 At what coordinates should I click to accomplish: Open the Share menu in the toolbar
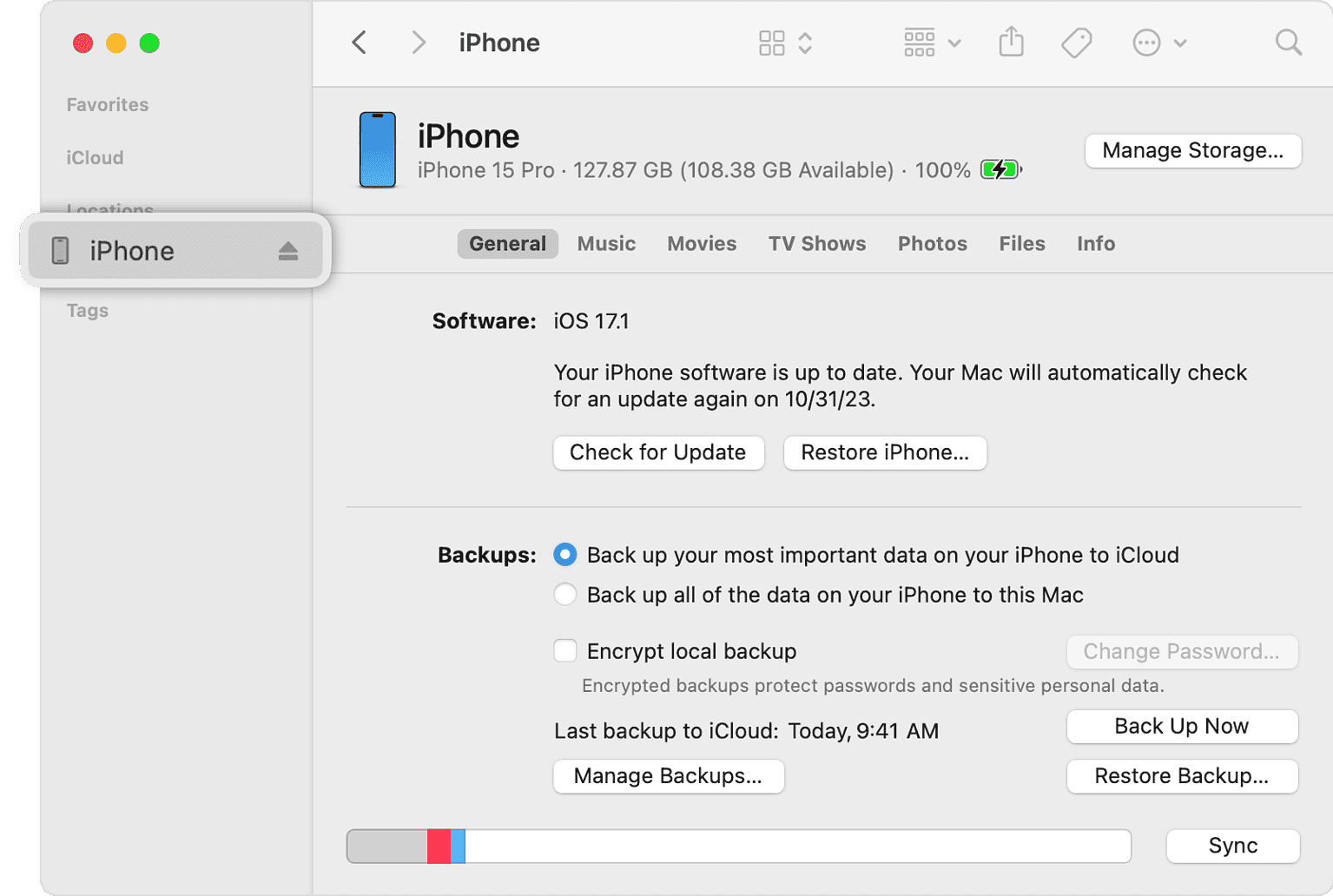[1011, 42]
